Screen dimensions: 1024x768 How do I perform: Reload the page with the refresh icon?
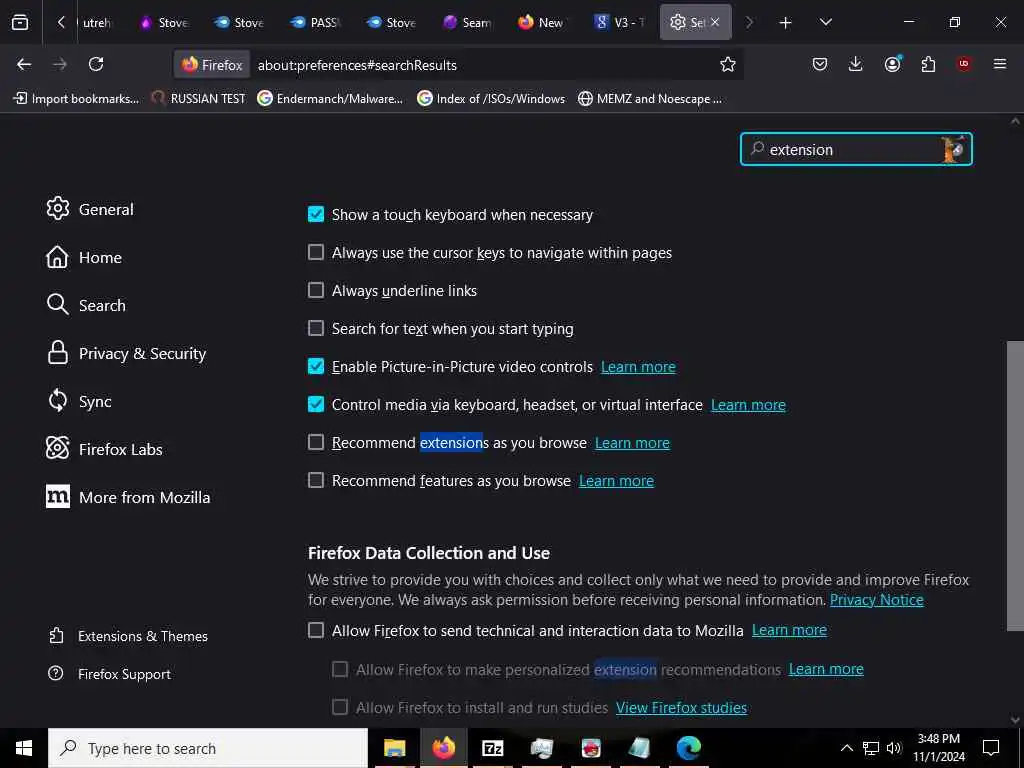point(96,64)
